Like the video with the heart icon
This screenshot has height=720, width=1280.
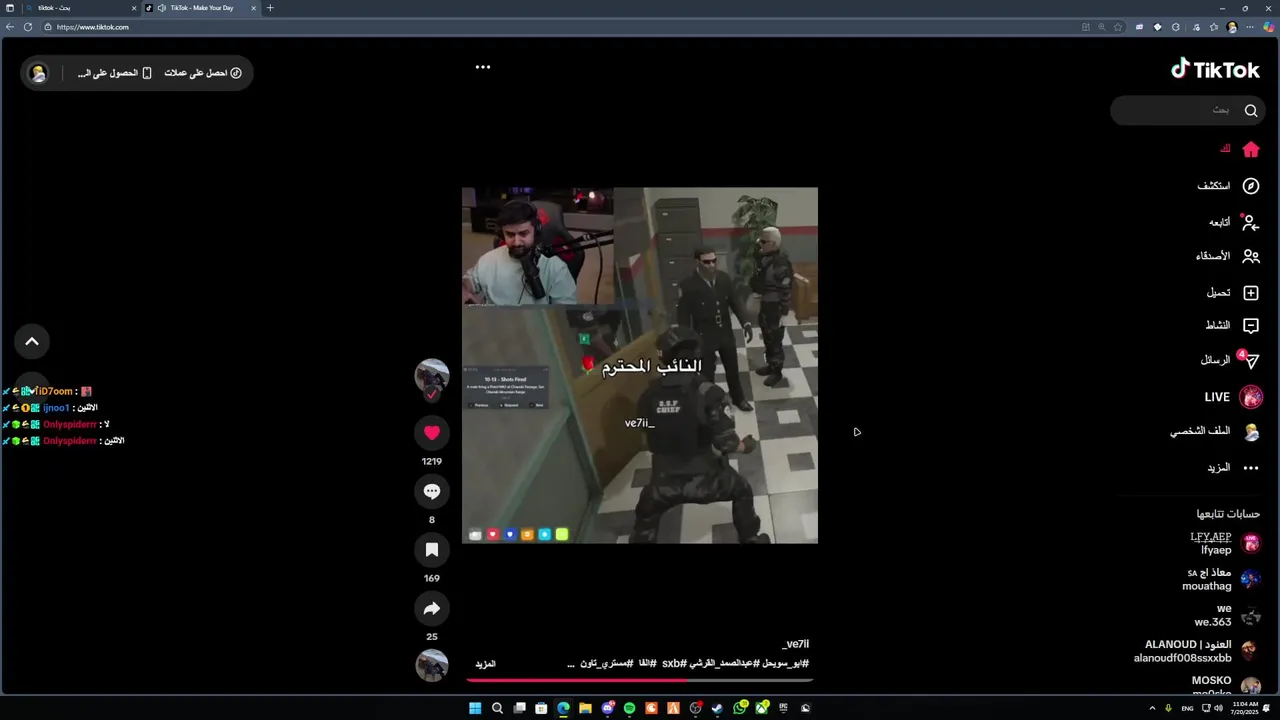432,433
